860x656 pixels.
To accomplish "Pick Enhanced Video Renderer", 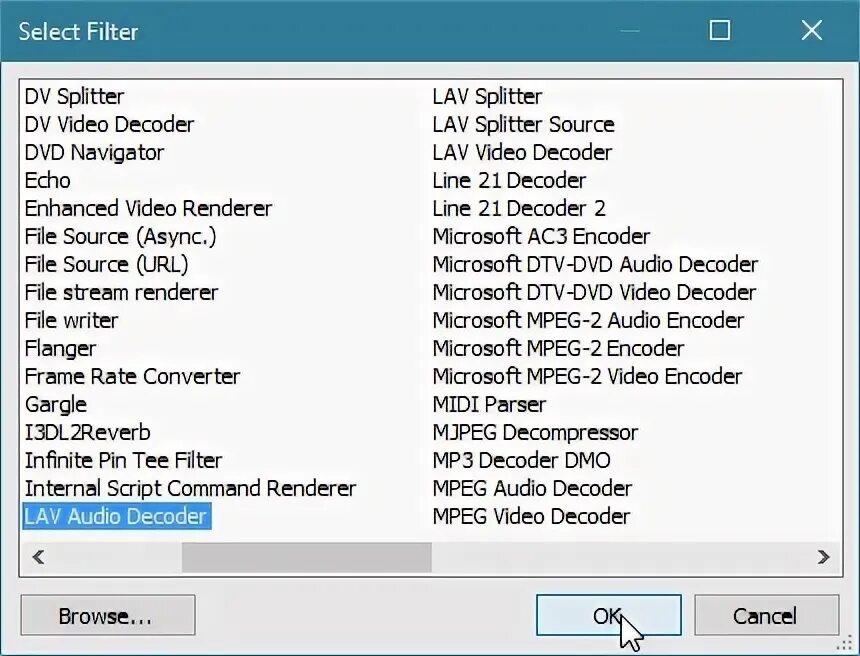I will coord(149,208).
